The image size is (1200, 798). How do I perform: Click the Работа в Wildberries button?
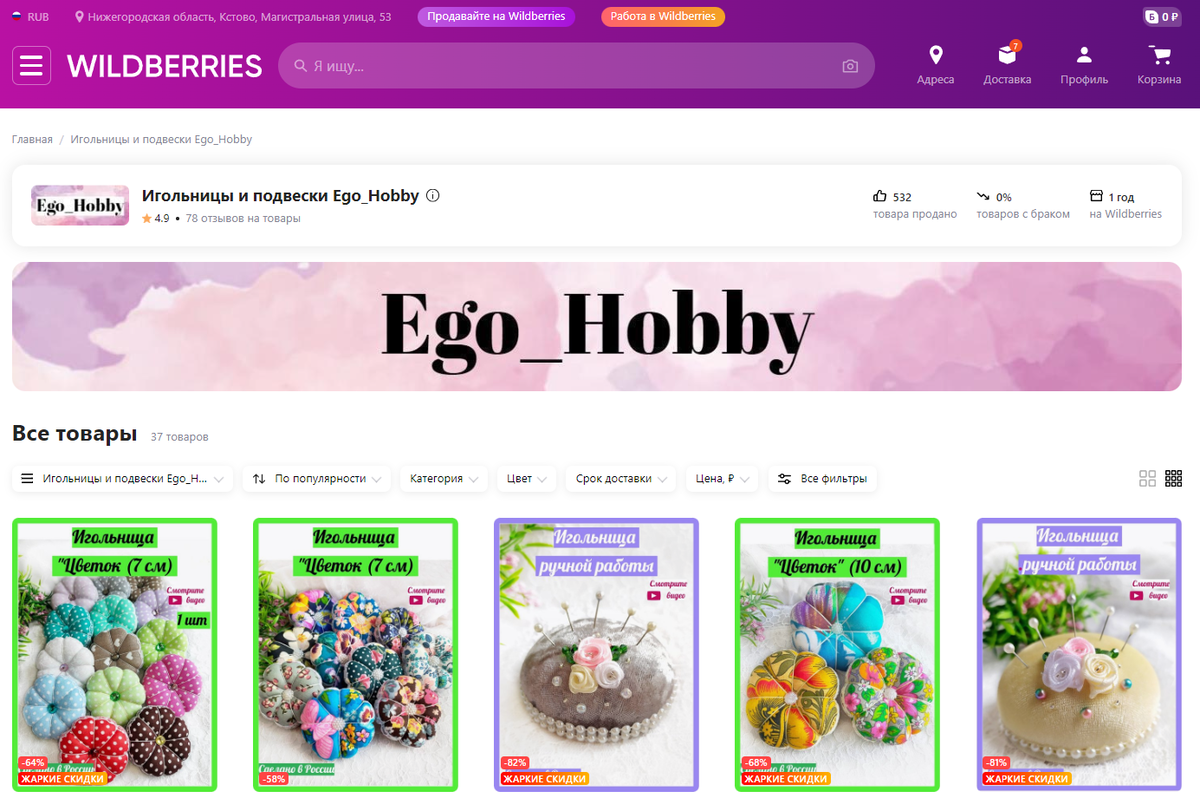point(663,17)
